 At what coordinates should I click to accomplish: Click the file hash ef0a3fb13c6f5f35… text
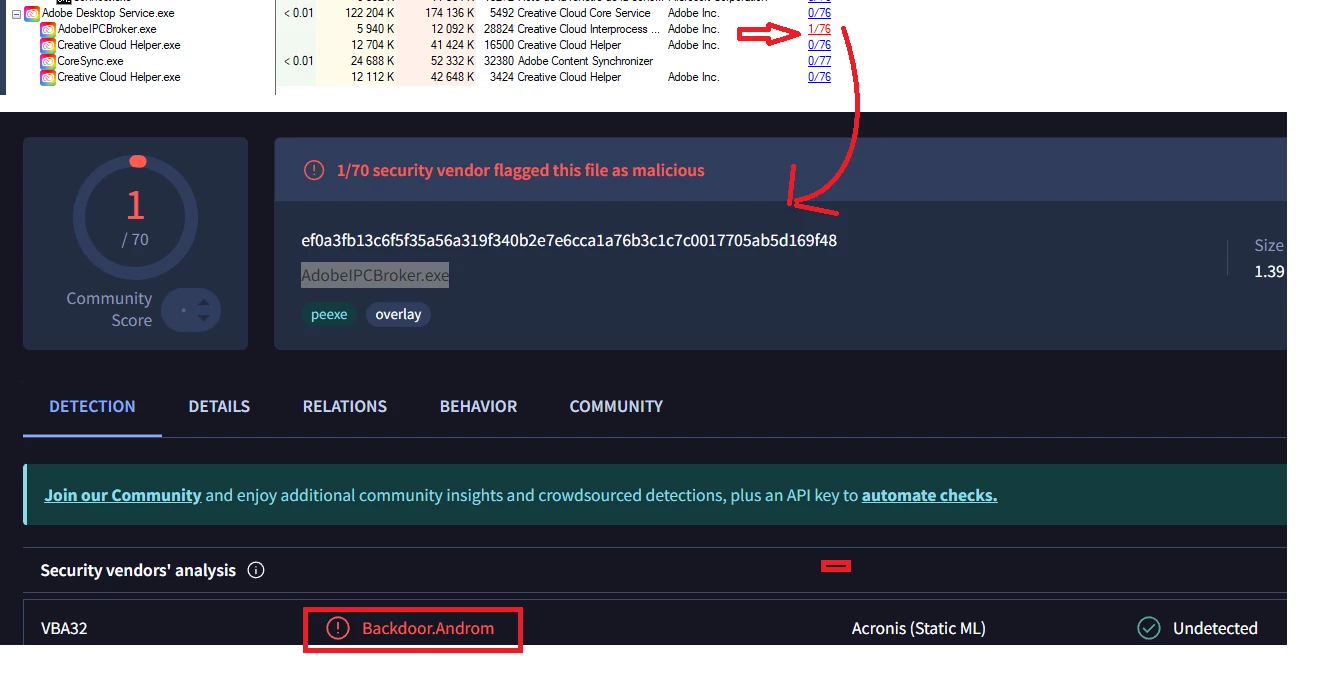click(569, 240)
